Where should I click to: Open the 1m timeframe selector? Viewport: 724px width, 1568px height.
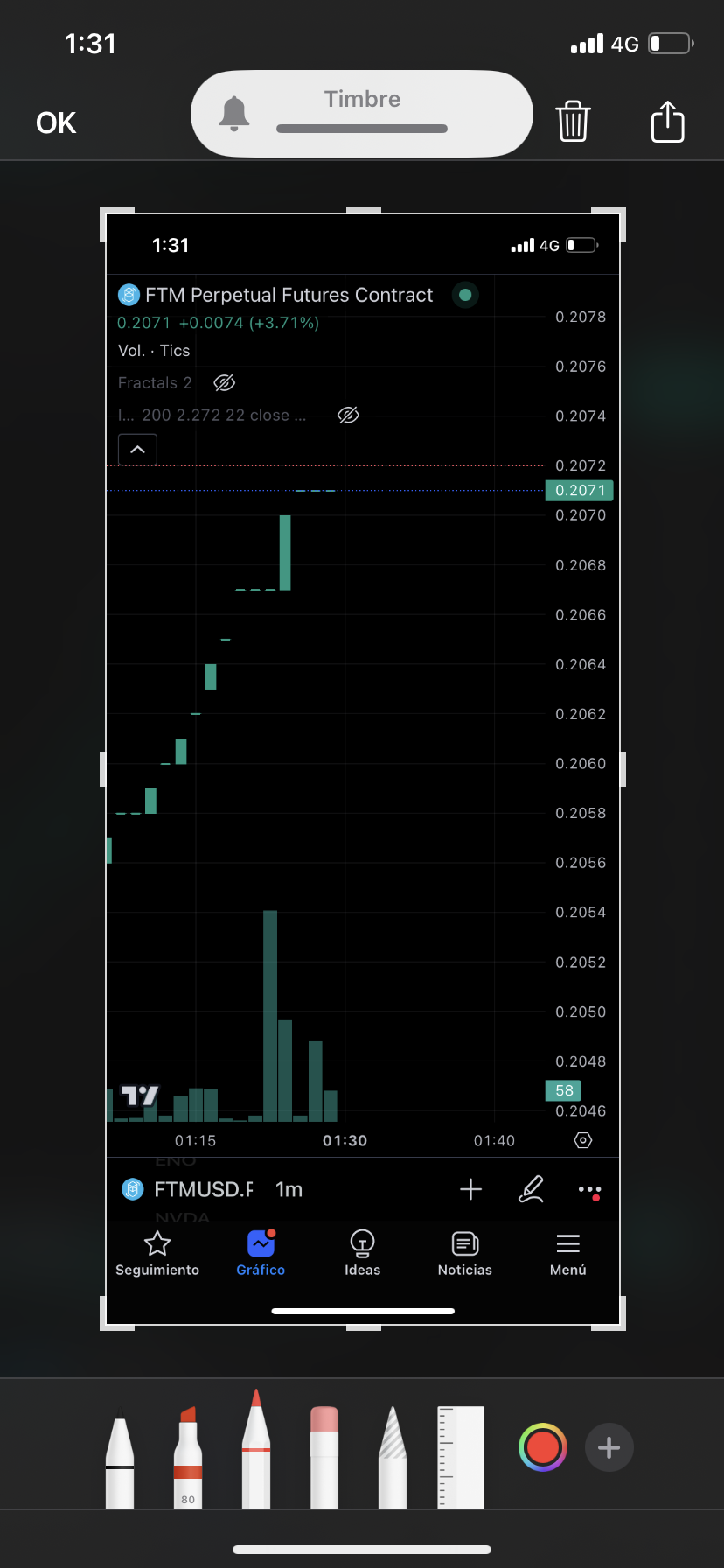289,1189
